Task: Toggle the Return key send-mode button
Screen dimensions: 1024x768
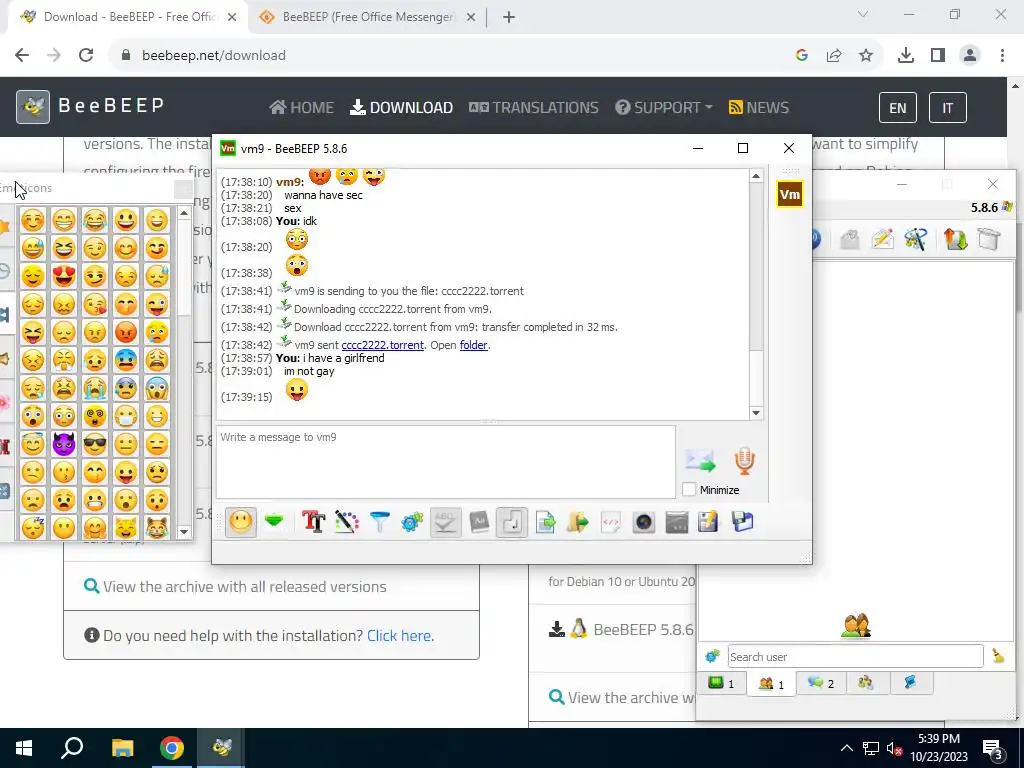Action: [x=512, y=522]
